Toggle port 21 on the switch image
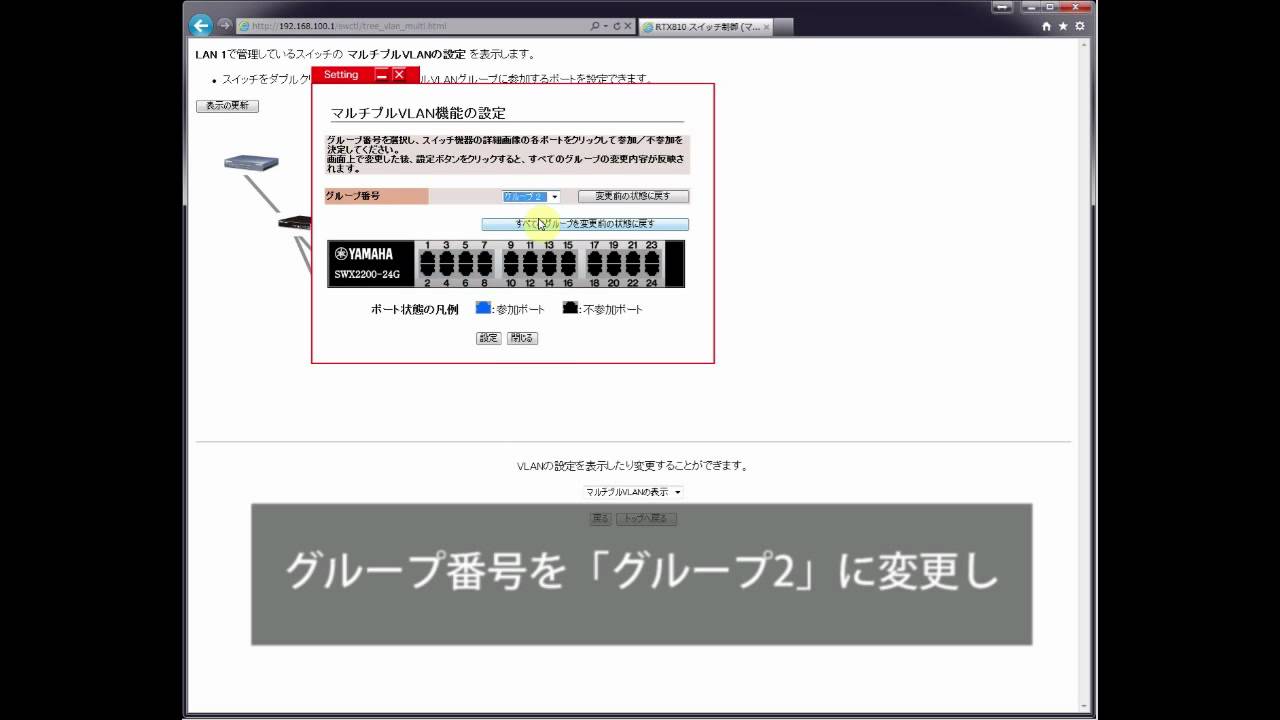The image size is (1280, 720). pos(632,257)
